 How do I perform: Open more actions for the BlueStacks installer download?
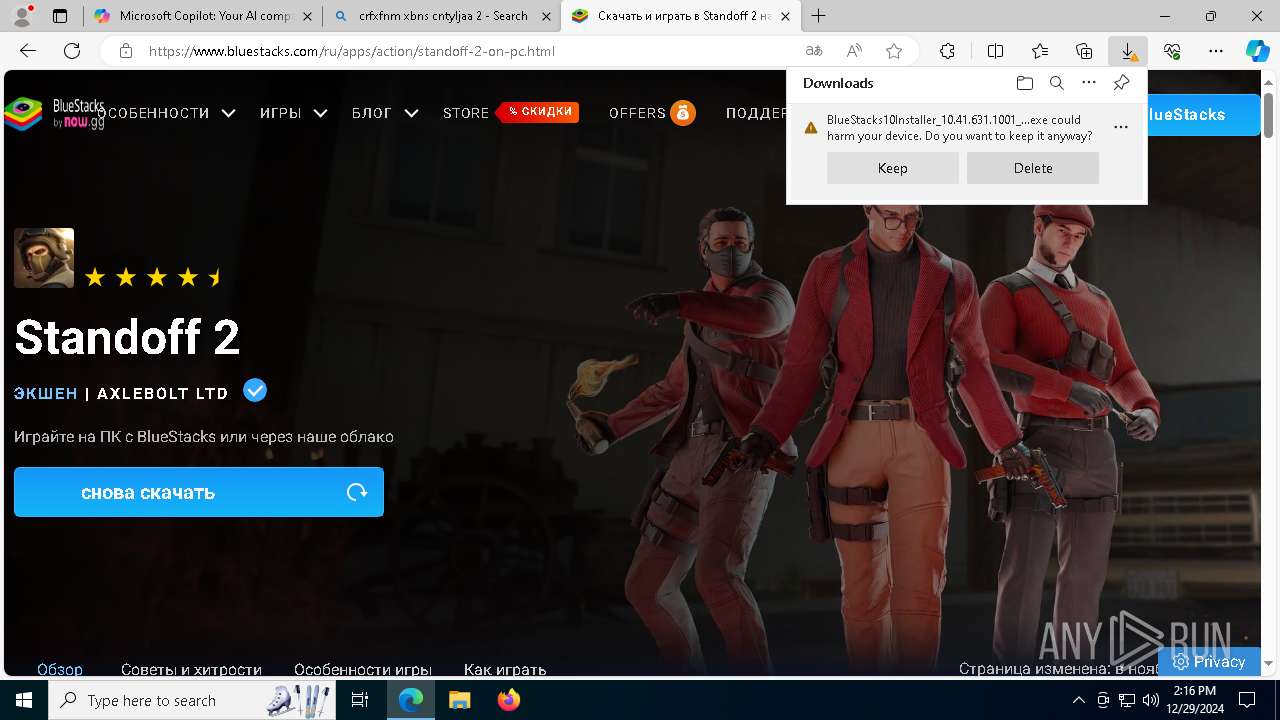[x=1121, y=127]
